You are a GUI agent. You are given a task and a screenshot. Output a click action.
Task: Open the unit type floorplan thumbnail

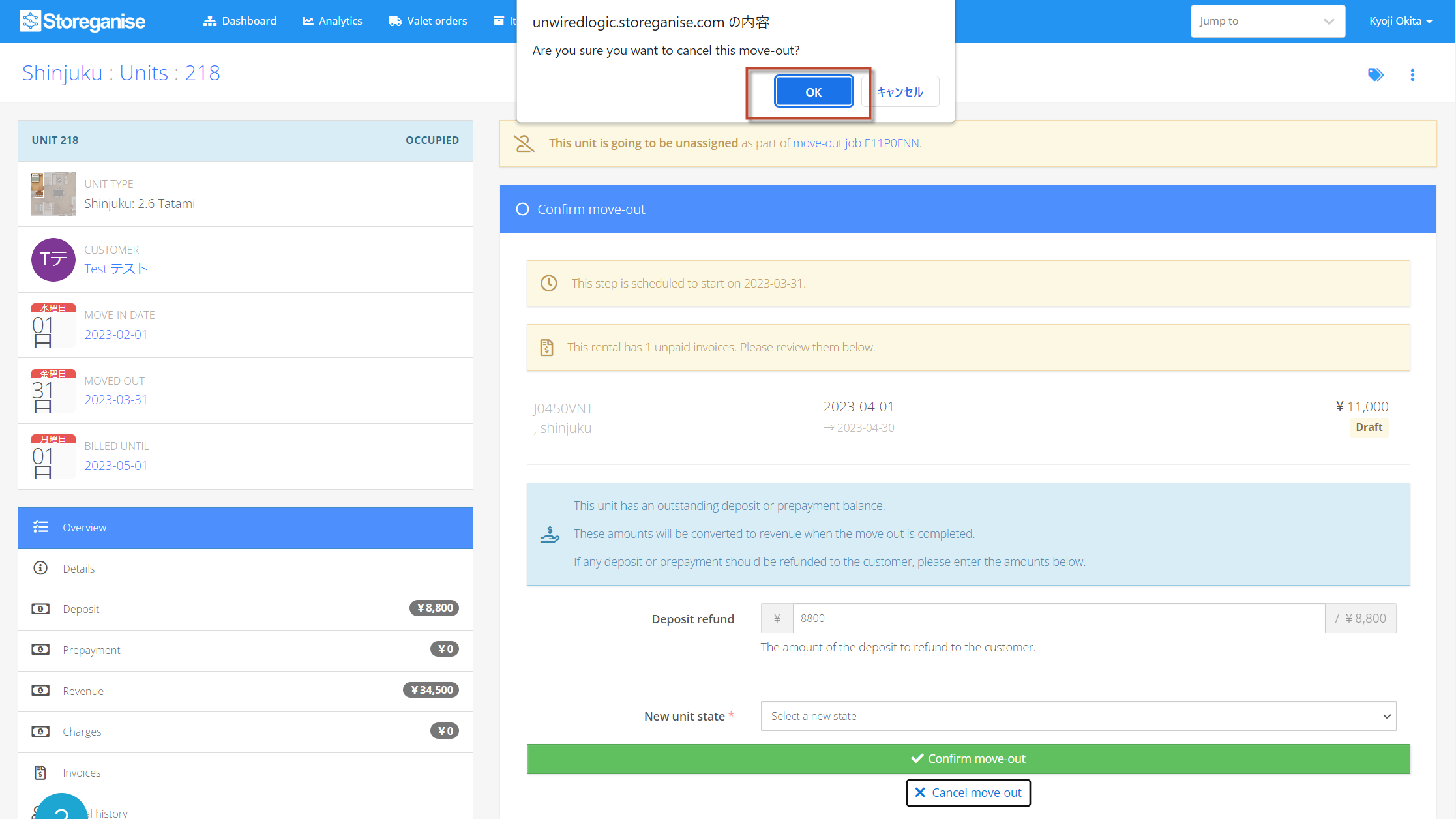(53, 194)
